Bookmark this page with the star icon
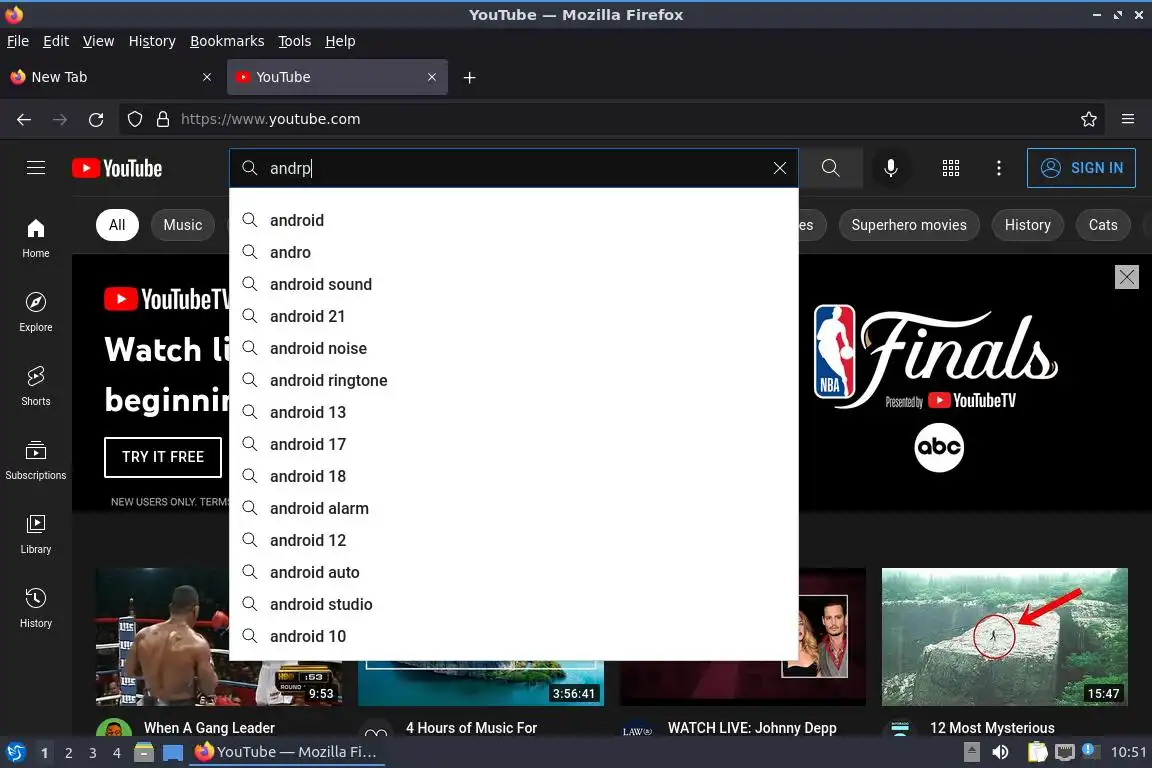 tap(1089, 119)
